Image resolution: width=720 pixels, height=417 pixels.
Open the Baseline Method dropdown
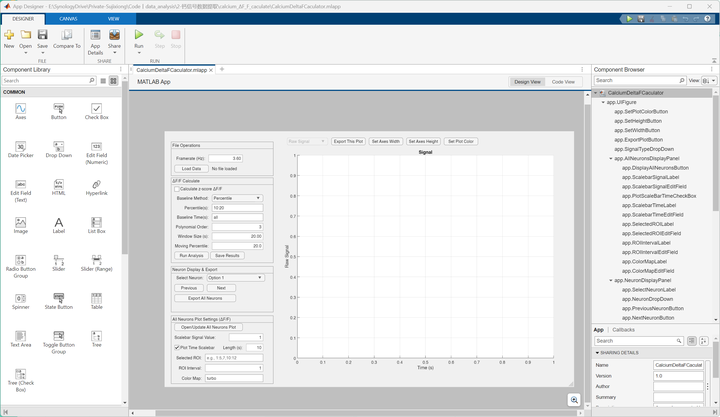[x=237, y=198]
